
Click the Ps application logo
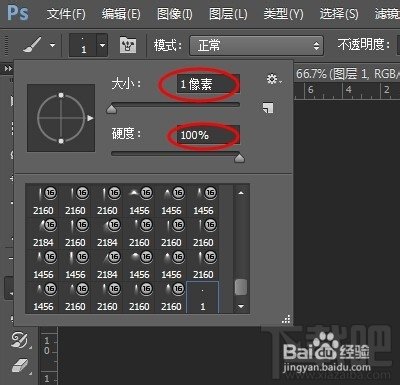18,13
